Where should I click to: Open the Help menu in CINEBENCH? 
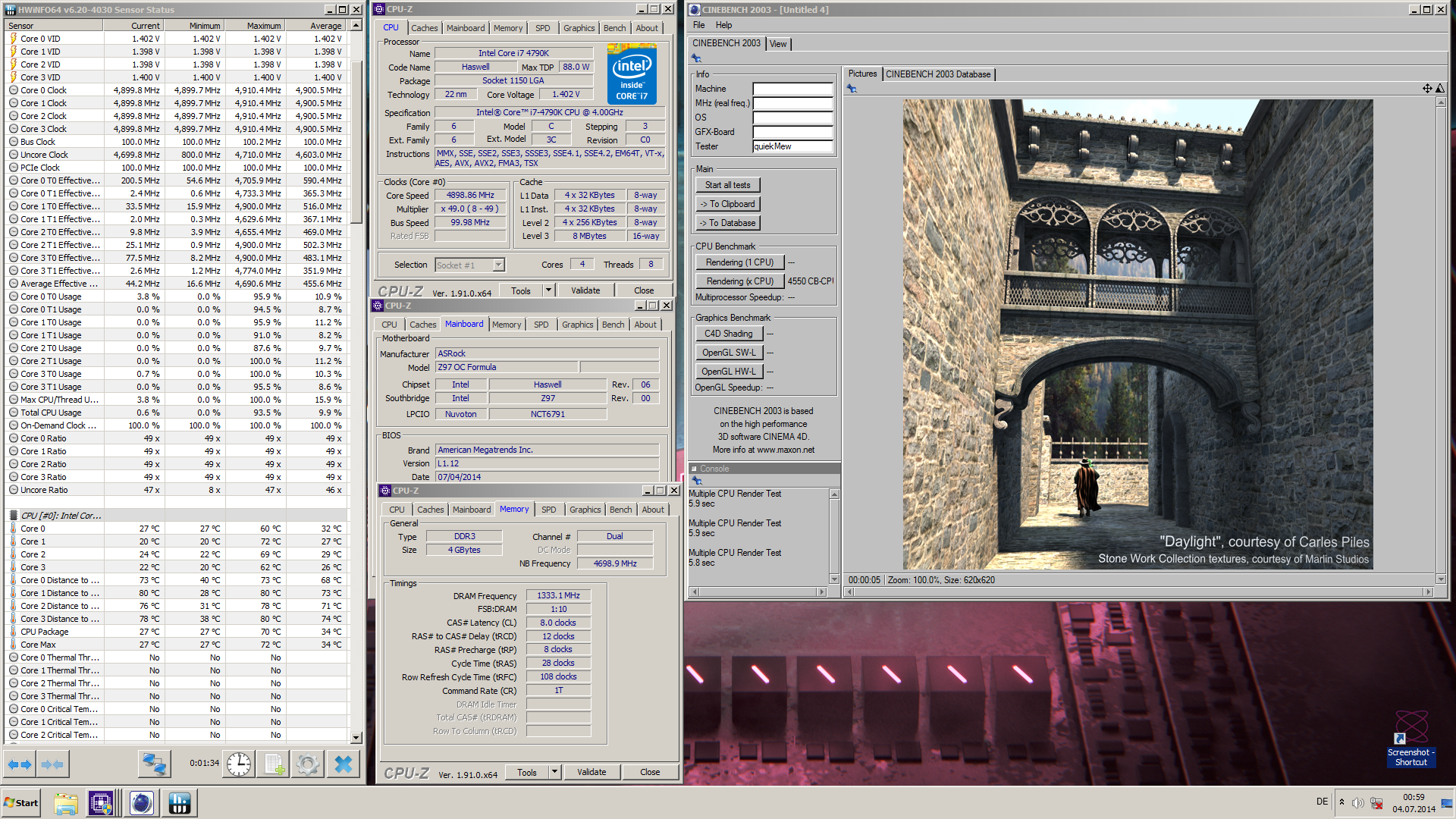click(723, 25)
